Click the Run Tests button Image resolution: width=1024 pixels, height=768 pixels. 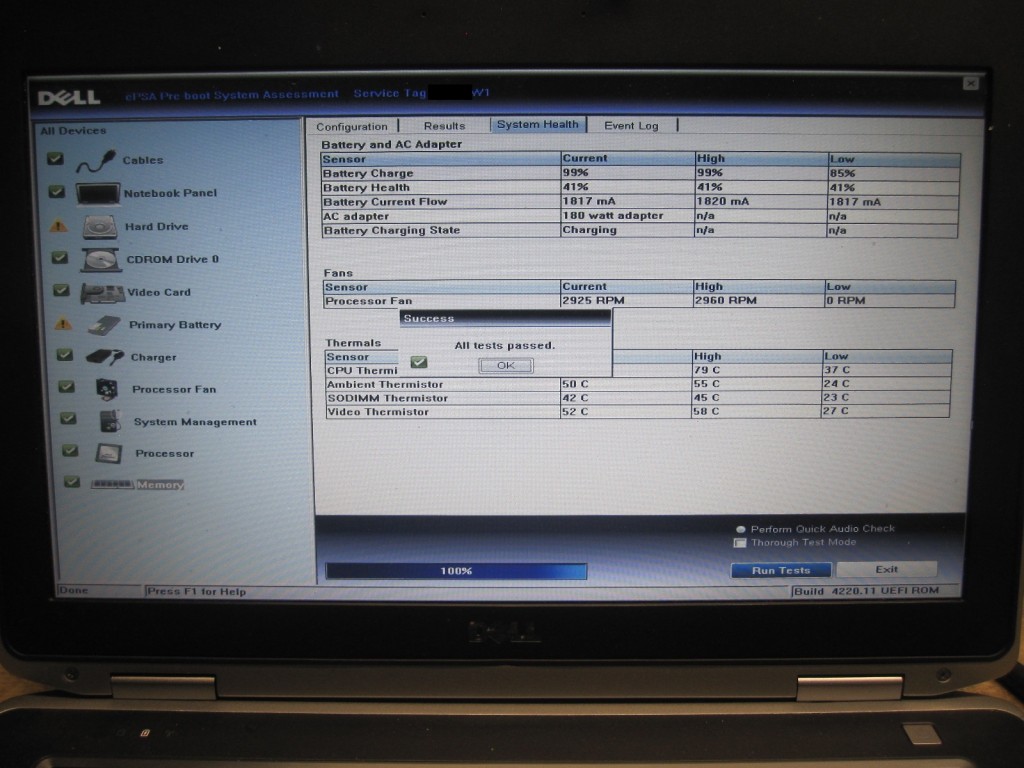pos(781,570)
